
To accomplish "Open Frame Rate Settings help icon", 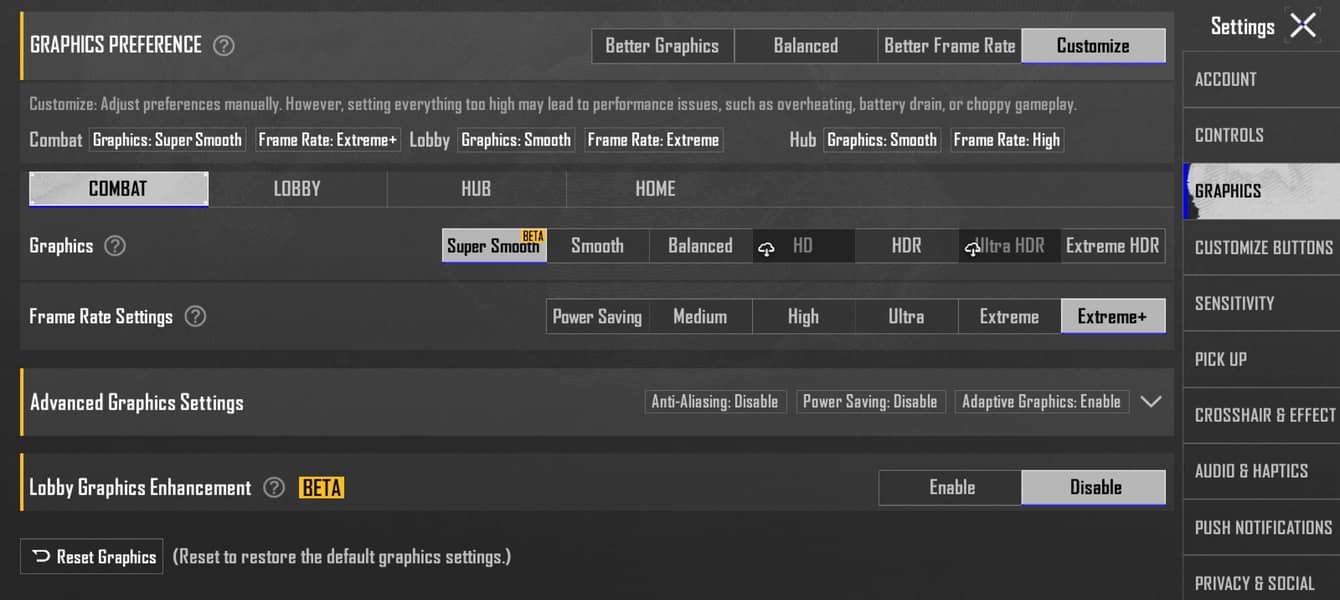I will (196, 317).
